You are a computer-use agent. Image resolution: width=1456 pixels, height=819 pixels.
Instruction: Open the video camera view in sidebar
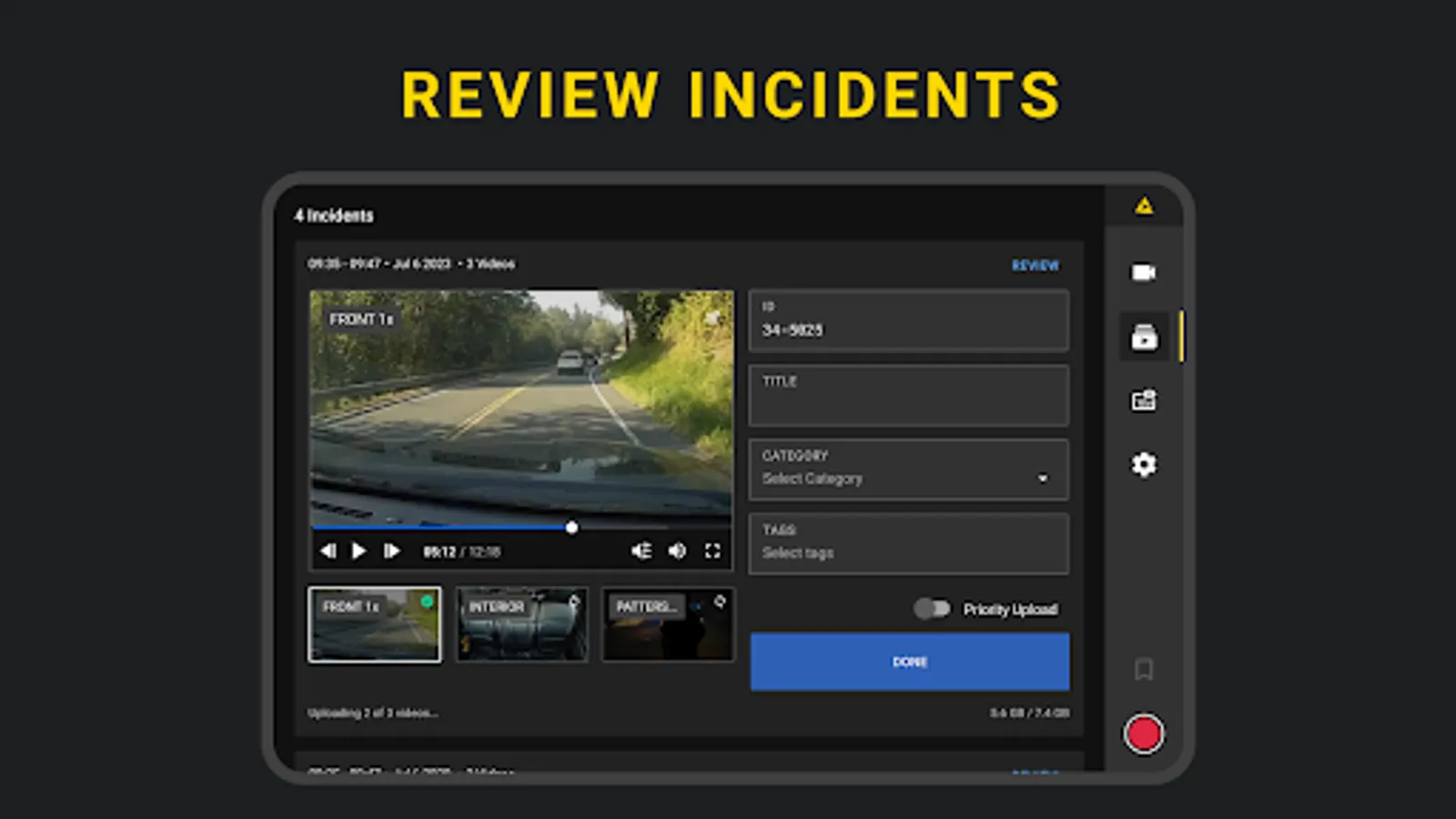click(1144, 273)
